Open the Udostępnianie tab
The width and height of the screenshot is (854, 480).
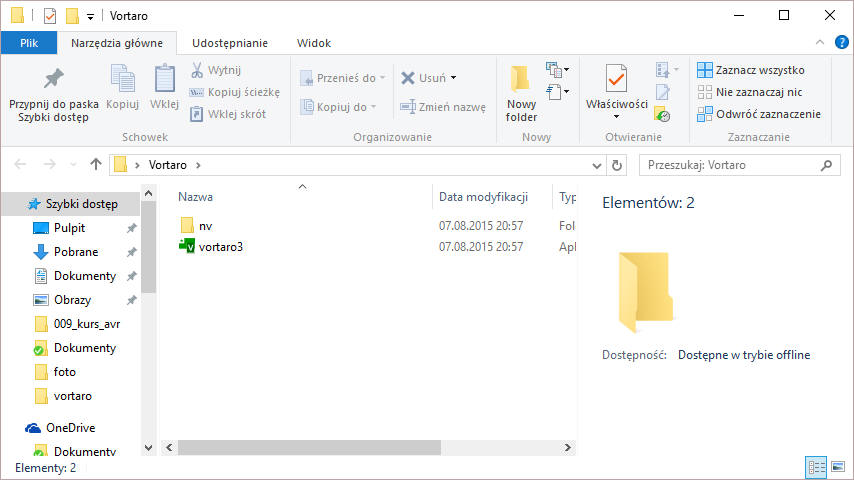coord(230,43)
